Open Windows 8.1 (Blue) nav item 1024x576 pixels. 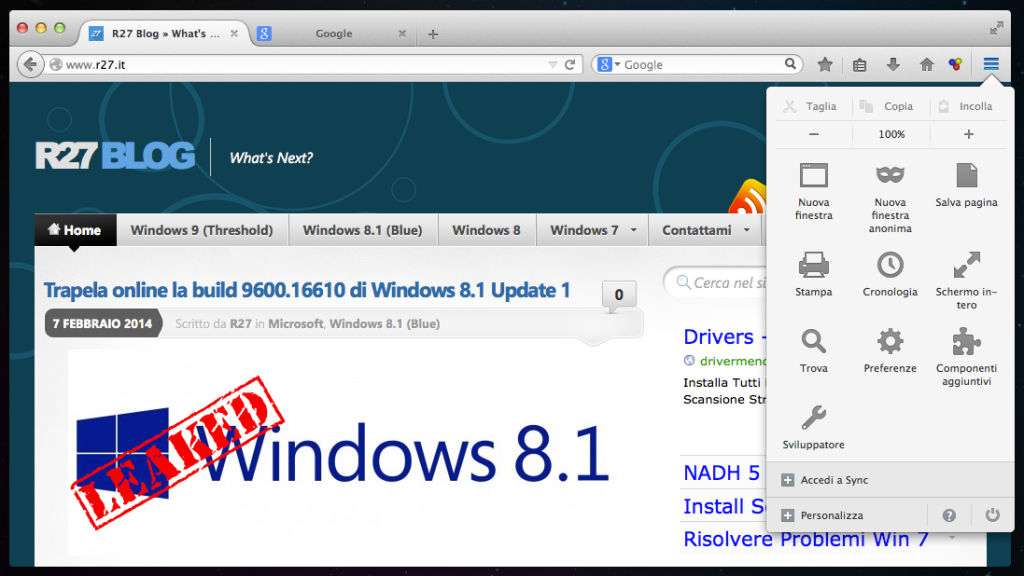coord(362,230)
